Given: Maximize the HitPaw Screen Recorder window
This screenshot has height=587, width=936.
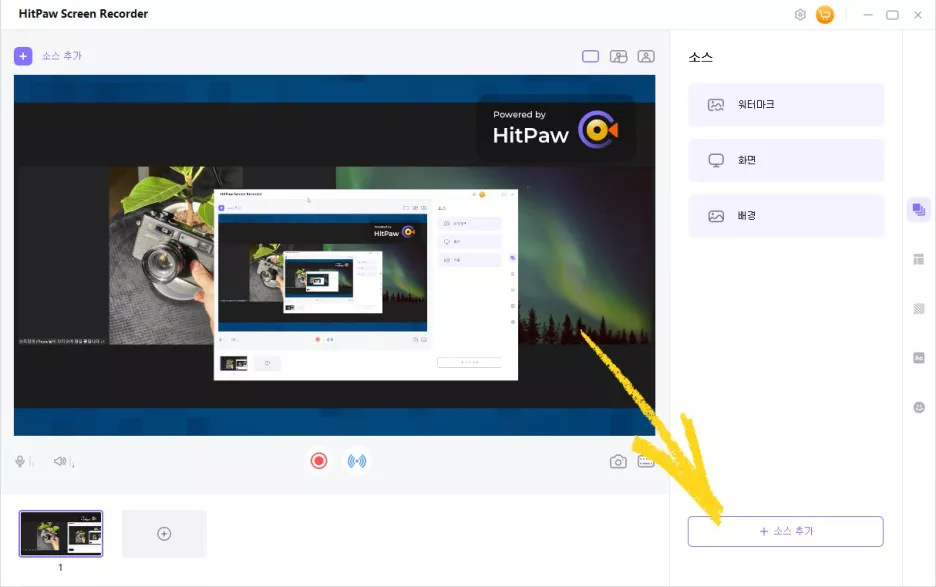Looking at the screenshot, I should click(x=892, y=15).
